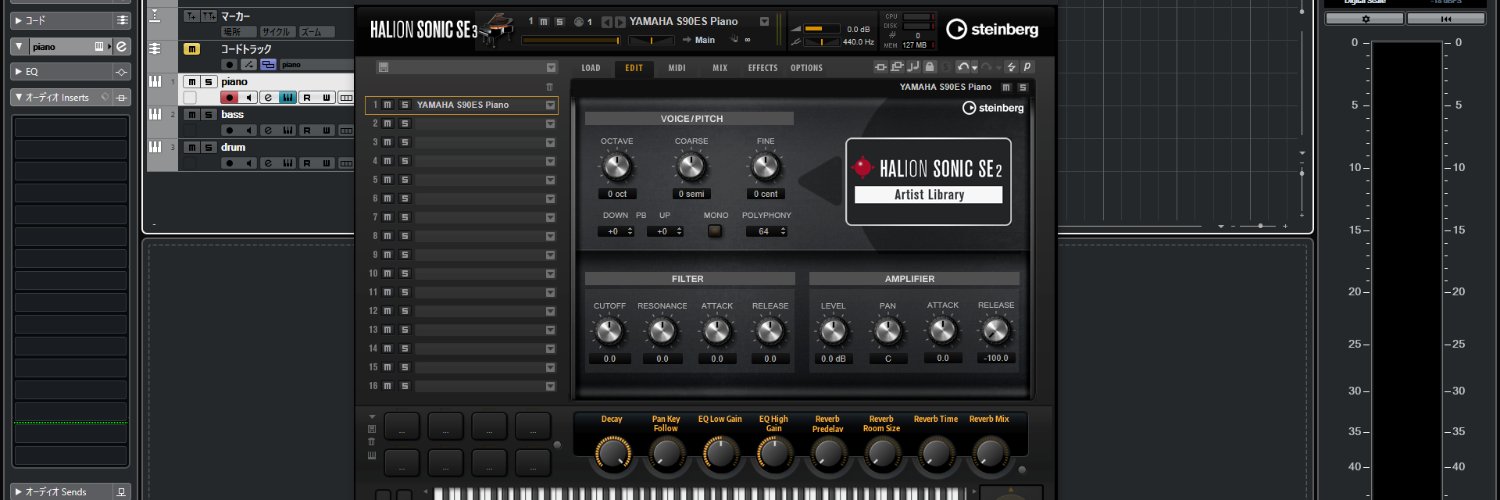Open the piano track instrument editor 'e' in Inspector
Viewport: 1500px width, 500px height.
coord(121,47)
